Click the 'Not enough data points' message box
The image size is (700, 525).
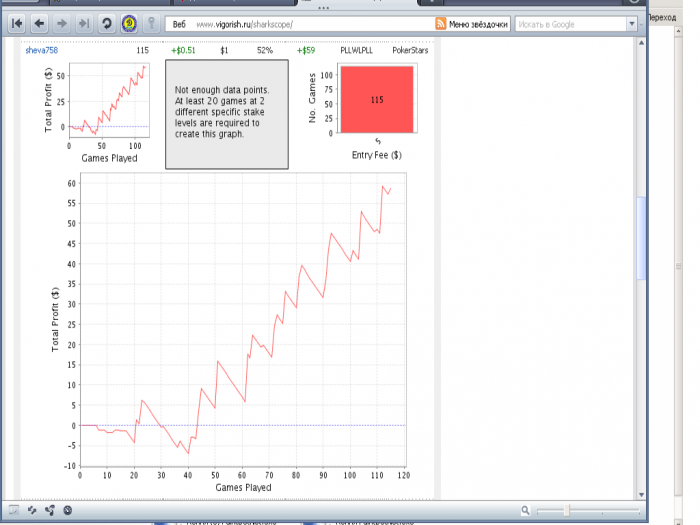coord(227,114)
